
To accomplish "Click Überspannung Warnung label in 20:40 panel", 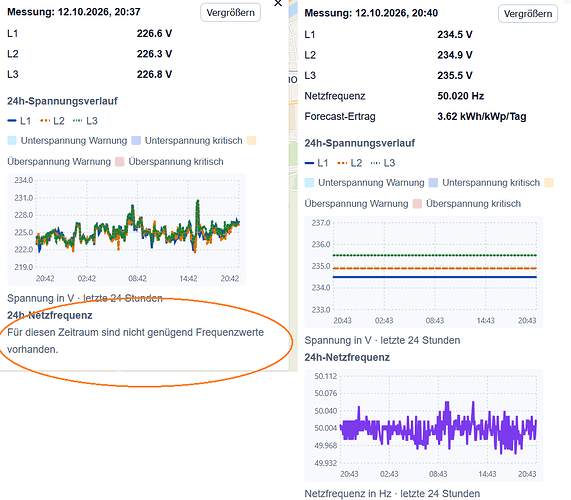I will 357,204.
